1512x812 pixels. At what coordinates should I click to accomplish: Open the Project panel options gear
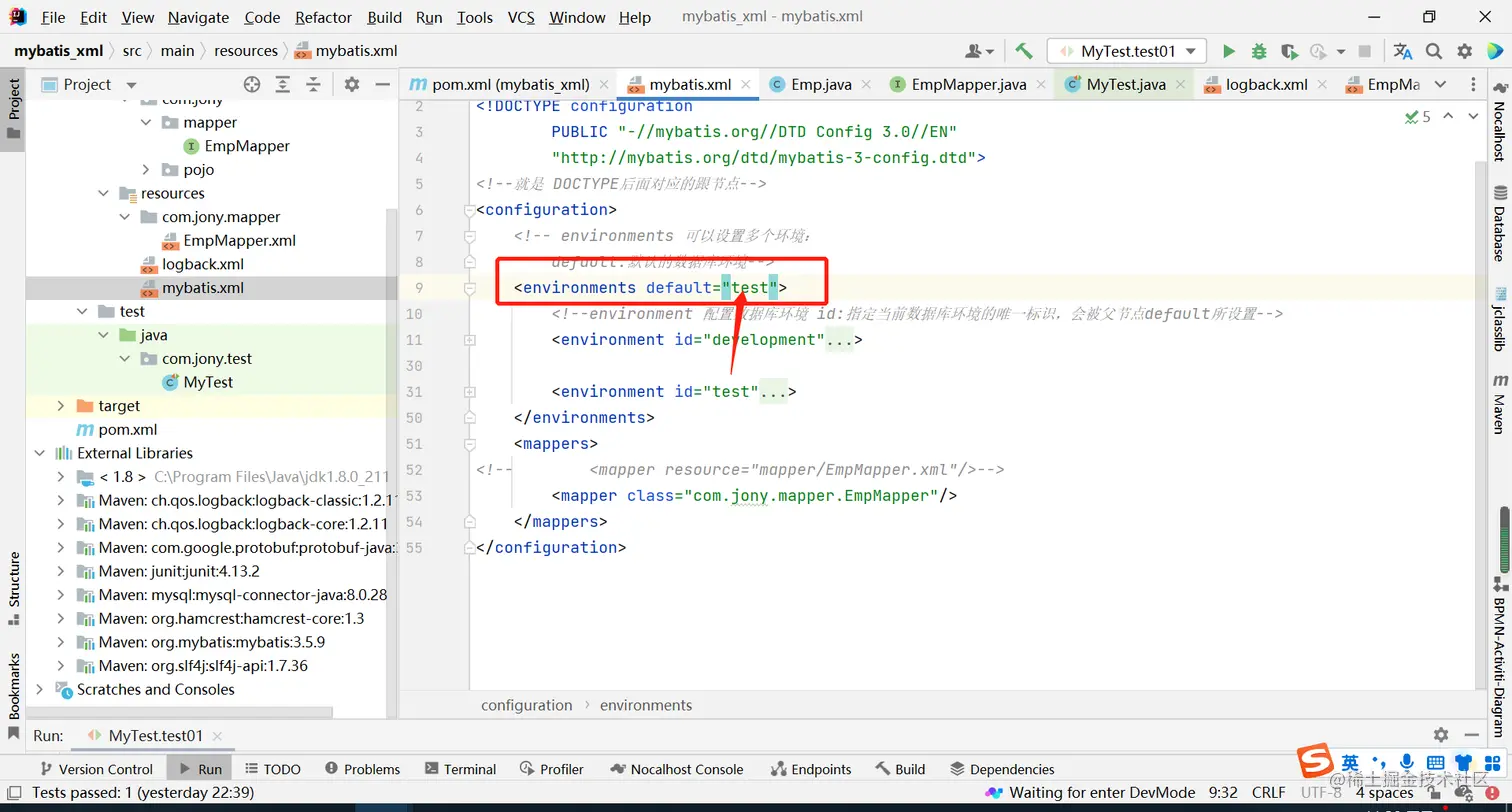coord(352,84)
